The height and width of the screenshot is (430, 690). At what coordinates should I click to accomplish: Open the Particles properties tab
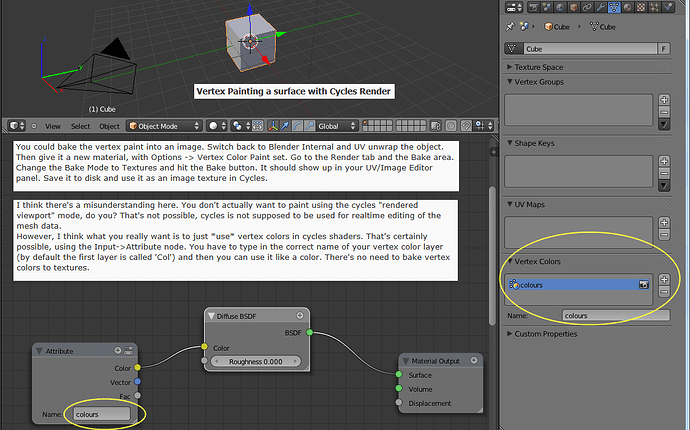(654, 7)
